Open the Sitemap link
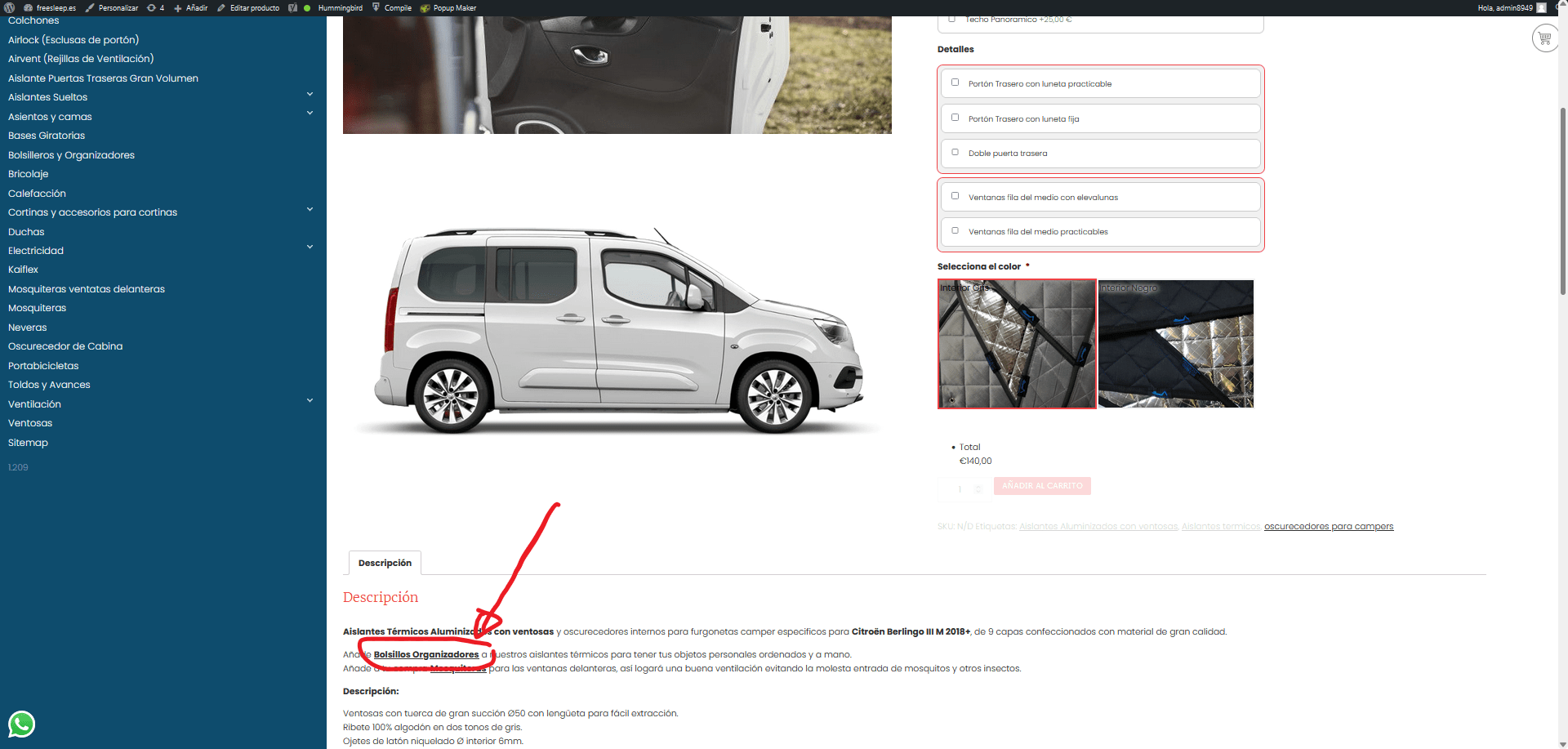Screen dimensions: 1568x749 click(x=28, y=443)
